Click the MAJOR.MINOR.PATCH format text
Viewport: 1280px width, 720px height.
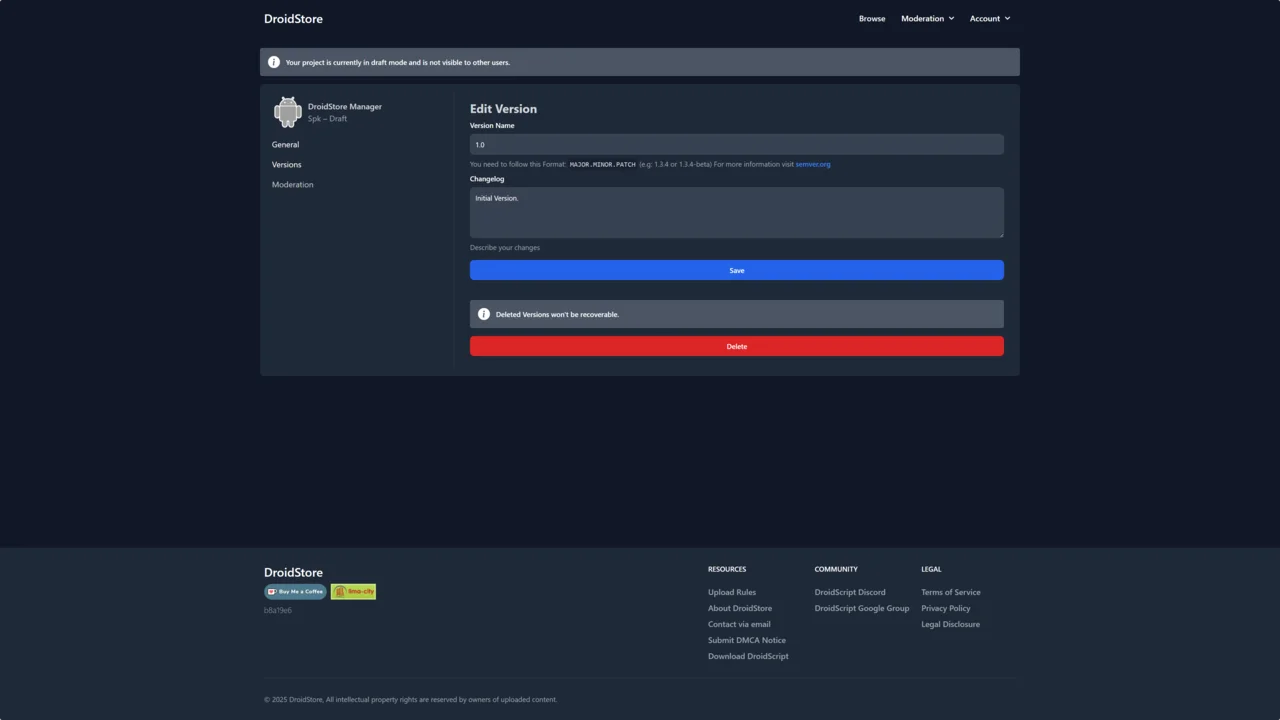click(x=603, y=164)
